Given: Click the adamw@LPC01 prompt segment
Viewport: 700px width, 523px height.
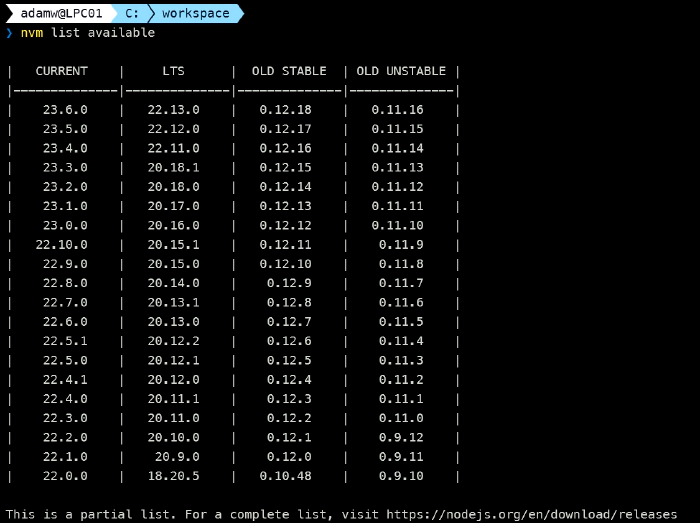Looking at the screenshot, I should coord(61,14).
